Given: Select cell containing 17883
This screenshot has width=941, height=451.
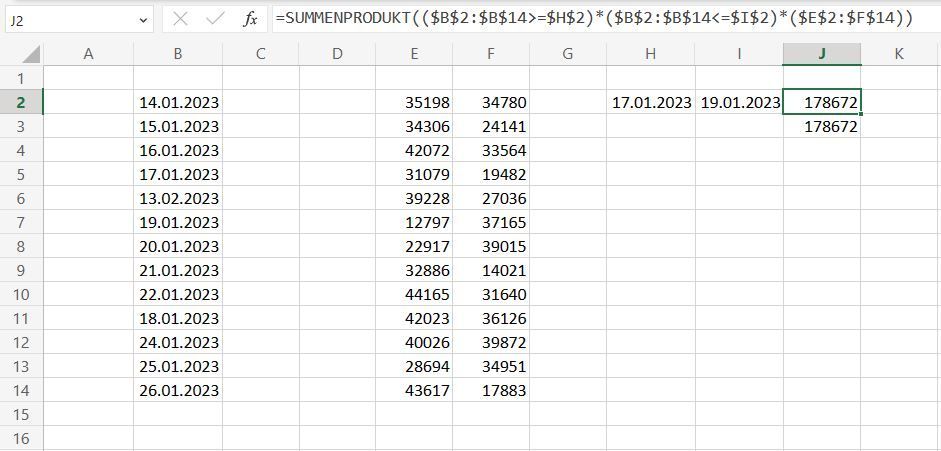Looking at the screenshot, I should [x=491, y=390].
